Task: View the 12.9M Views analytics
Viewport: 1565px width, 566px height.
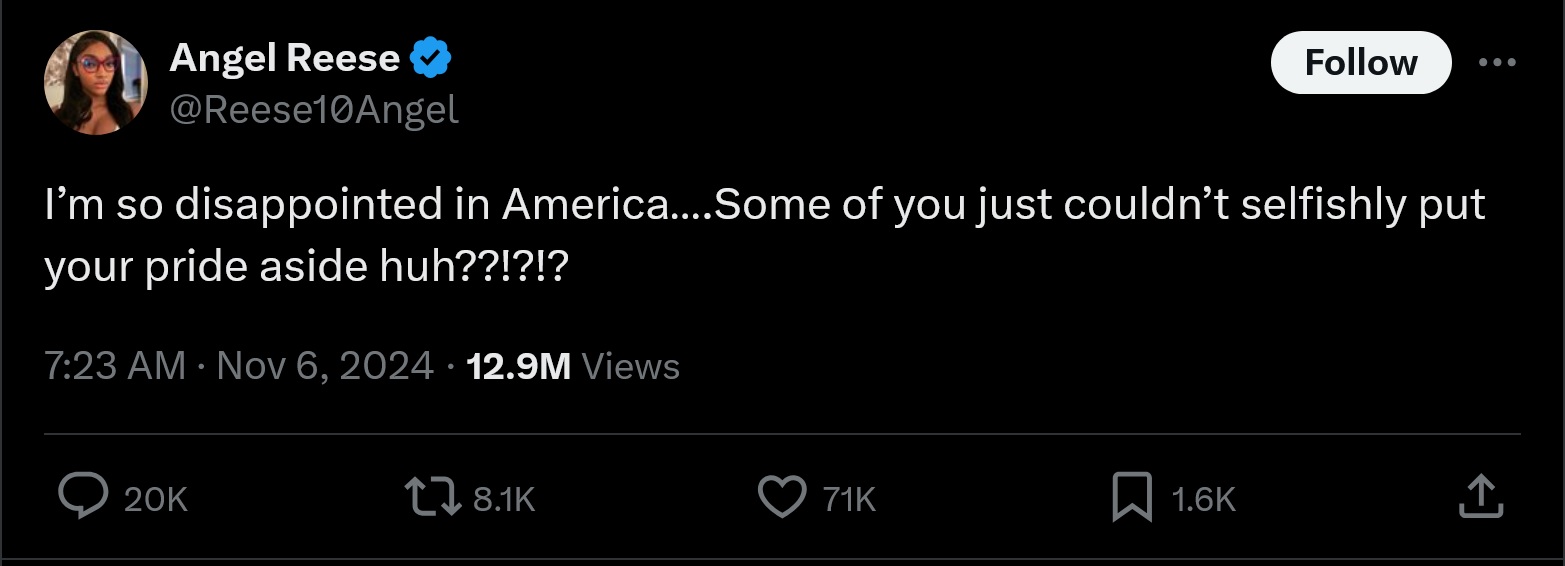Action: pos(518,367)
